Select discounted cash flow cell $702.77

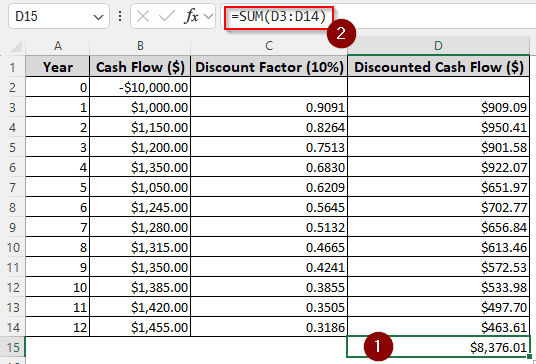coord(438,207)
